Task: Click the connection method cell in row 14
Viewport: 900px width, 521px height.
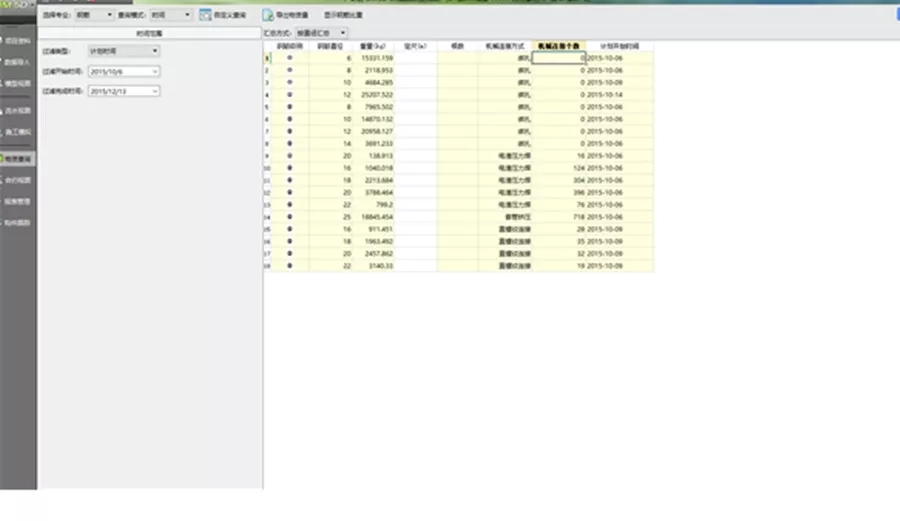Action: click(x=505, y=217)
